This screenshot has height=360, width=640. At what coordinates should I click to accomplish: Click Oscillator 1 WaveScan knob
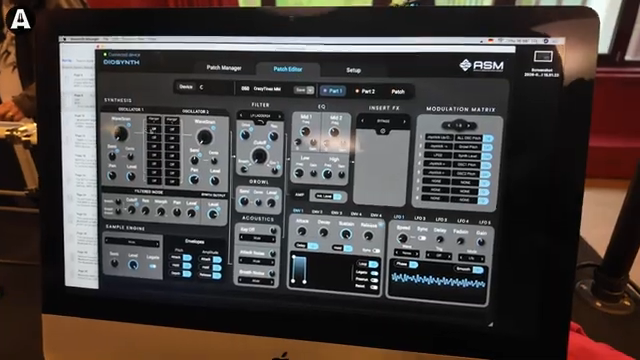coord(121,133)
